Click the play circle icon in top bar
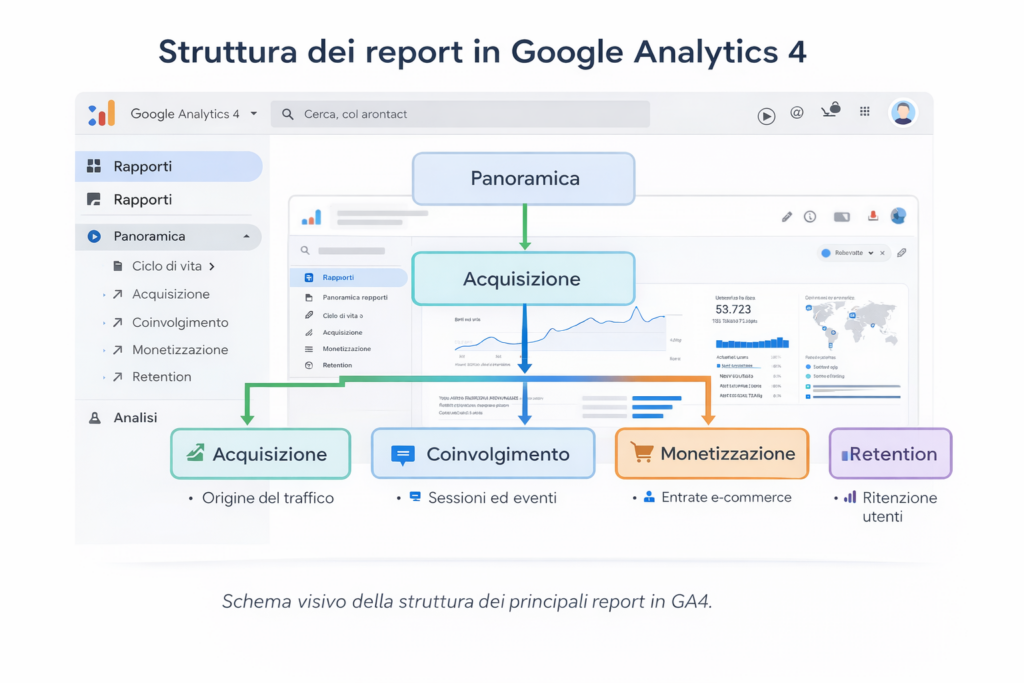The image size is (1024, 683). 766,116
